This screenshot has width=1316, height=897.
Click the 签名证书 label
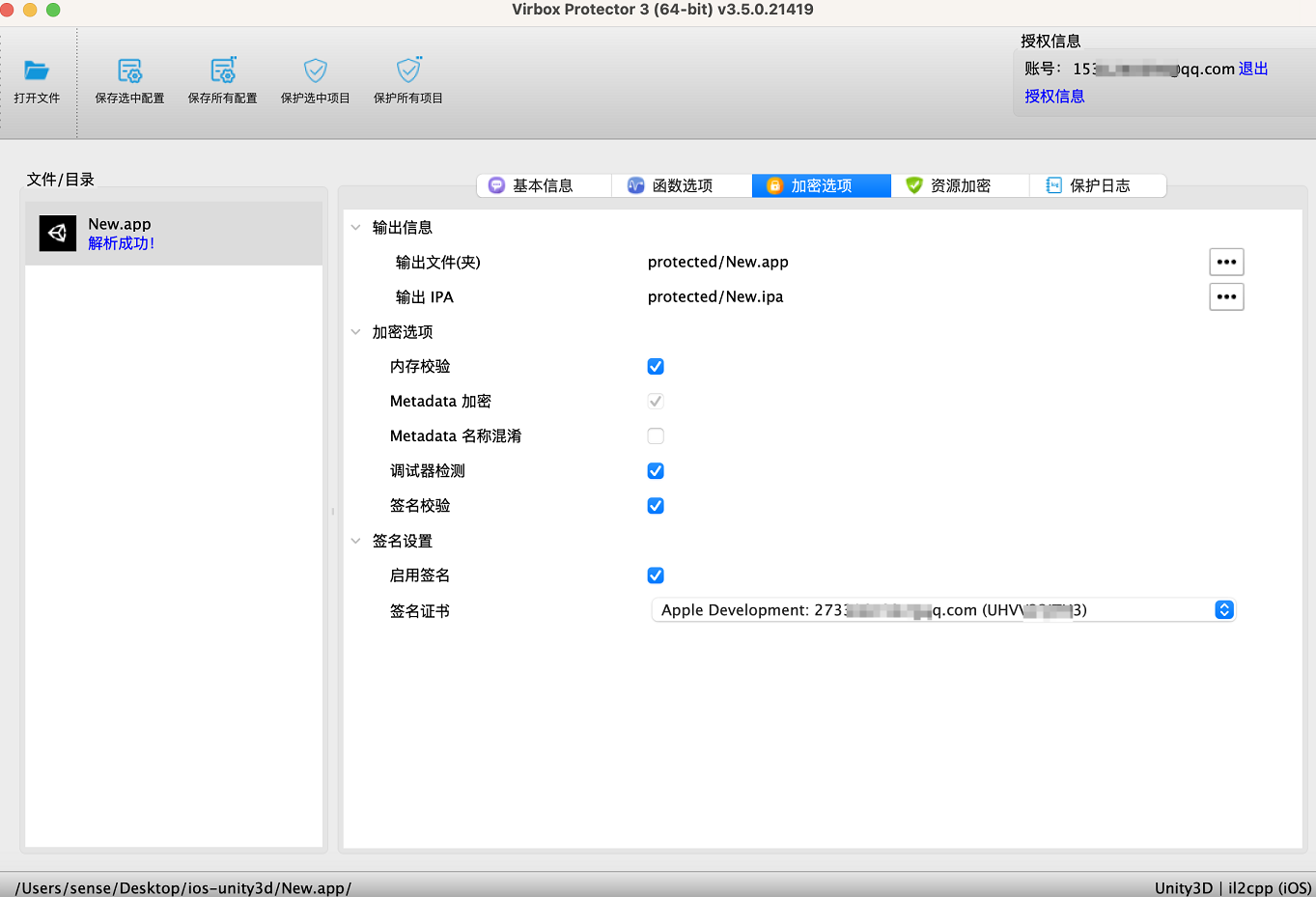(420, 611)
